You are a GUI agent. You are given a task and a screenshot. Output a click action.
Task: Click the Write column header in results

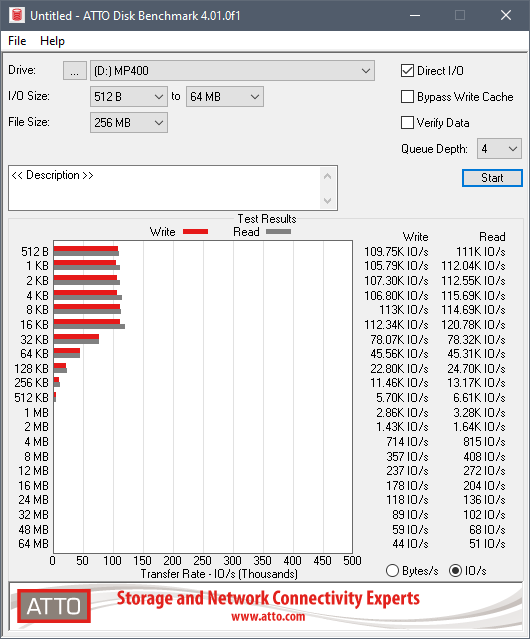416,237
